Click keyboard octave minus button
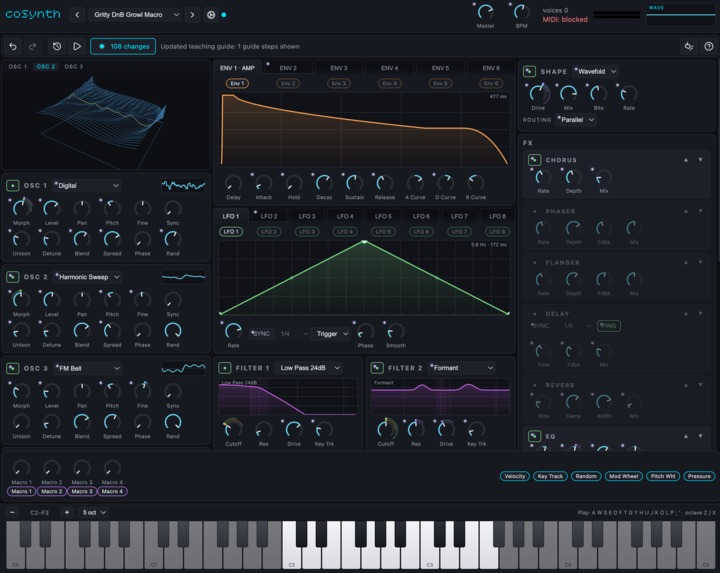 click(x=12, y=512)
